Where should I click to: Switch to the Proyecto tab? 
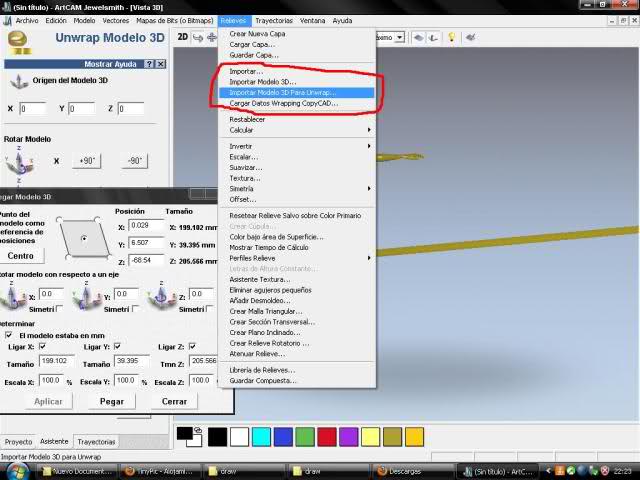click(x=18, y=442)
